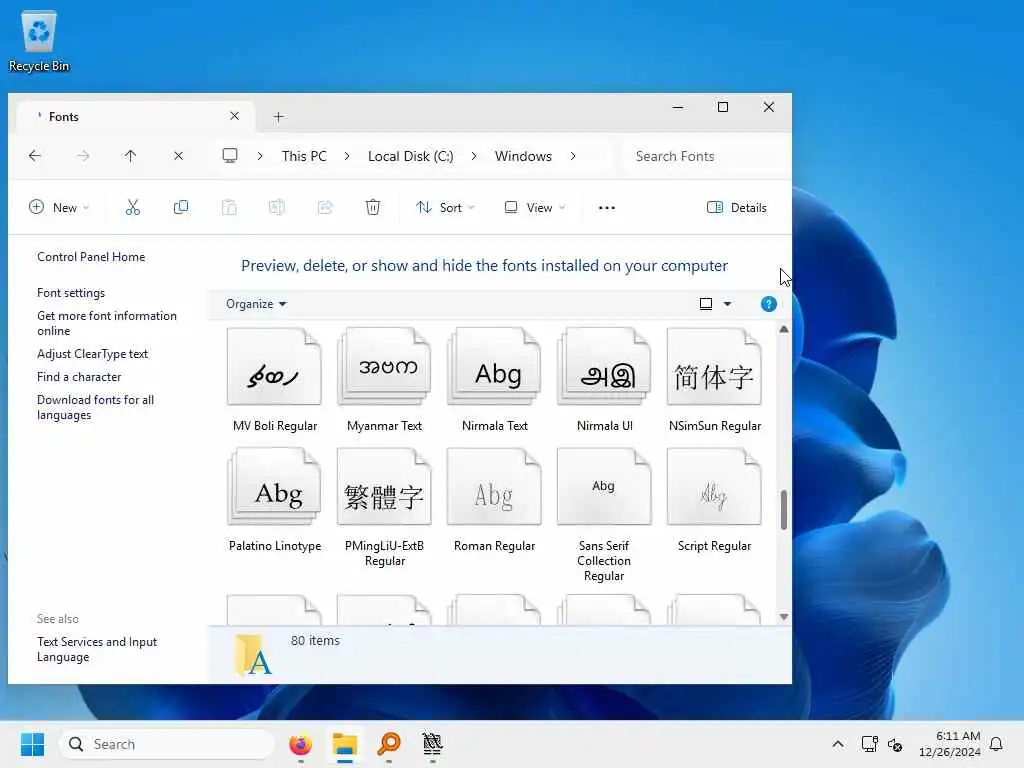Viewport: 1024px width, 768px height.
Task: Select Sans Serif Collection Regular font
Action: (604, 515)
